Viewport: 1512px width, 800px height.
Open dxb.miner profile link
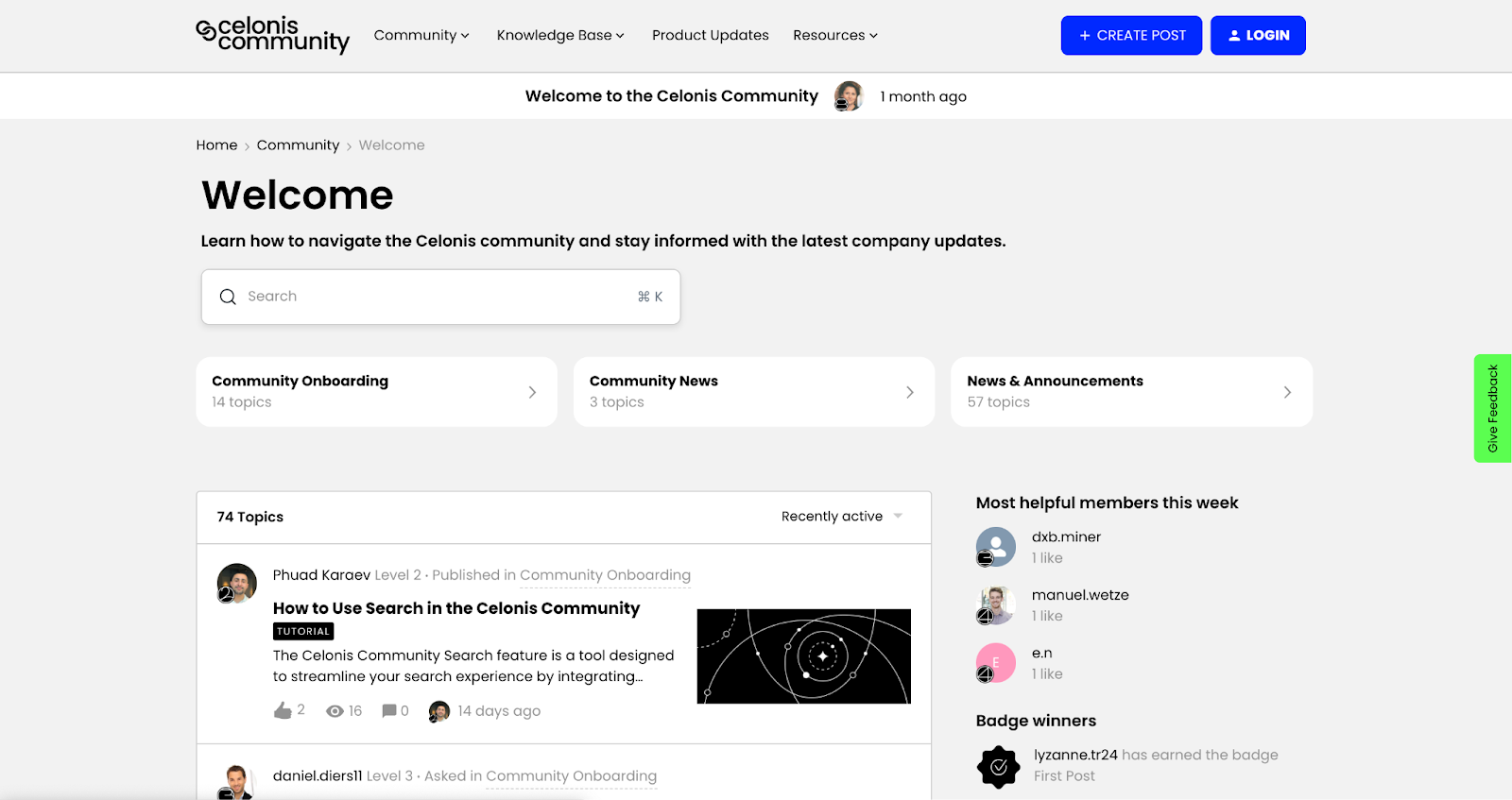coord(1066,537)
